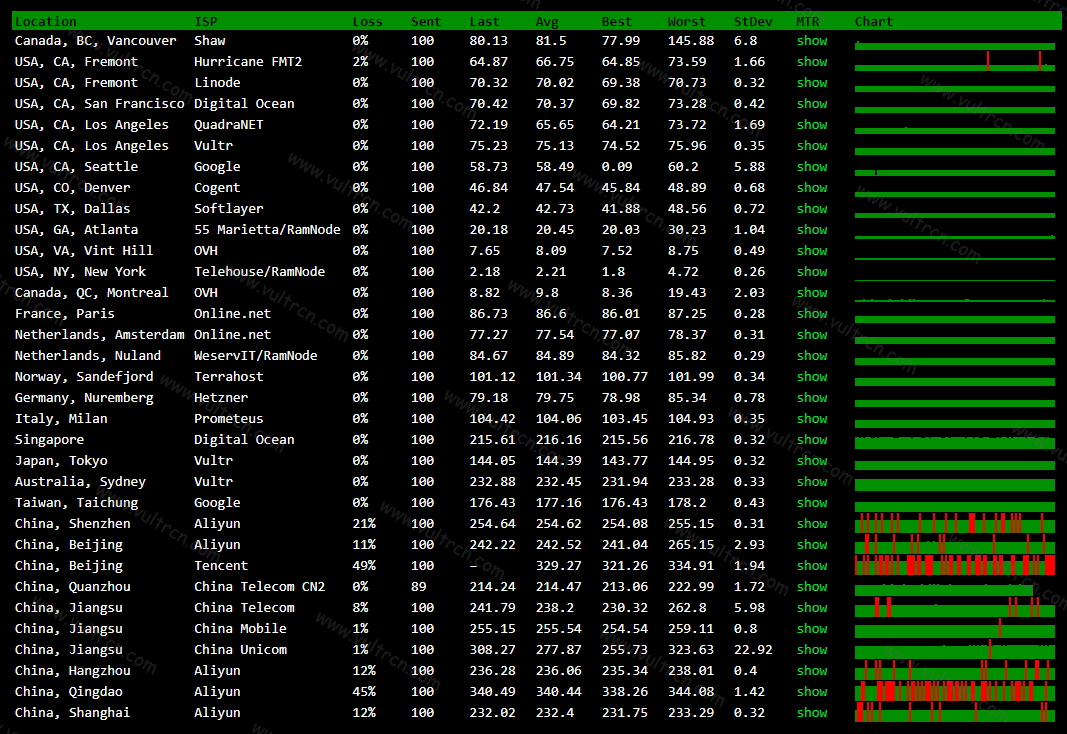The image size is (1067, 734).
Task: Open show link for China, Shenzhen row
Action: coord(812,524)
